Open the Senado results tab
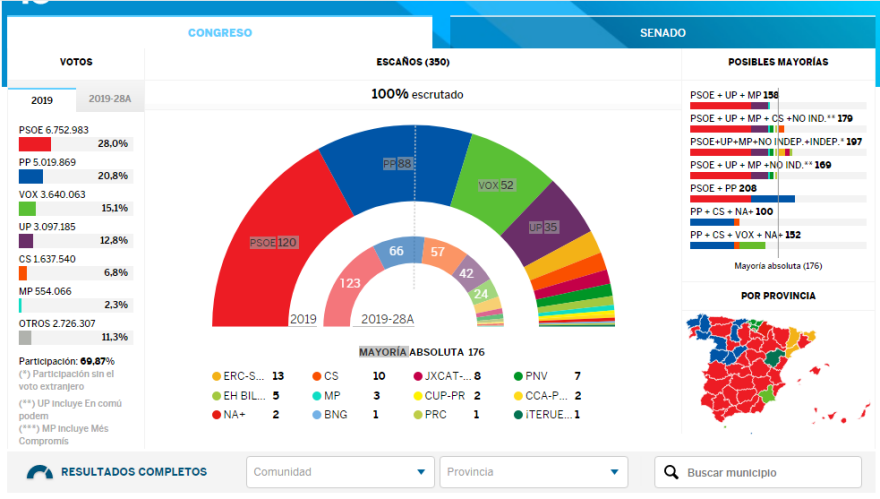The image size is (880, 499). [x=662, y=33]
